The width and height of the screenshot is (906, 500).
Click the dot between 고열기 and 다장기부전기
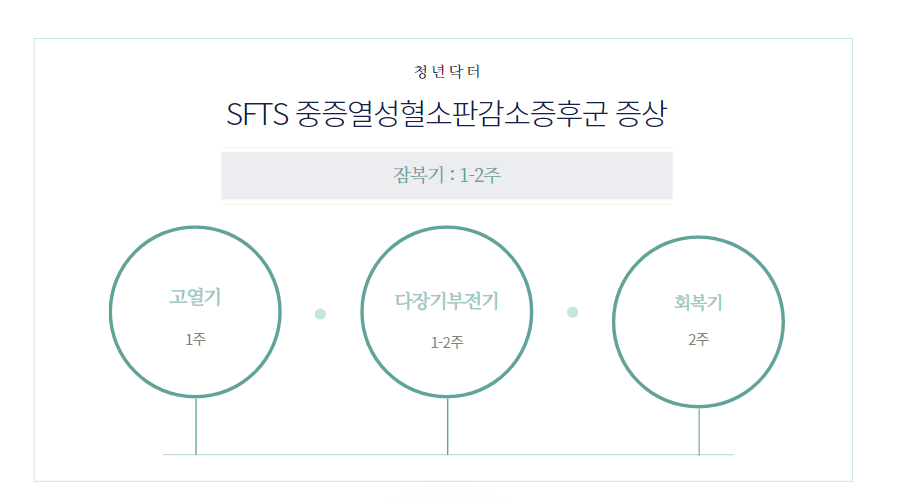click(x=320, y=314)
